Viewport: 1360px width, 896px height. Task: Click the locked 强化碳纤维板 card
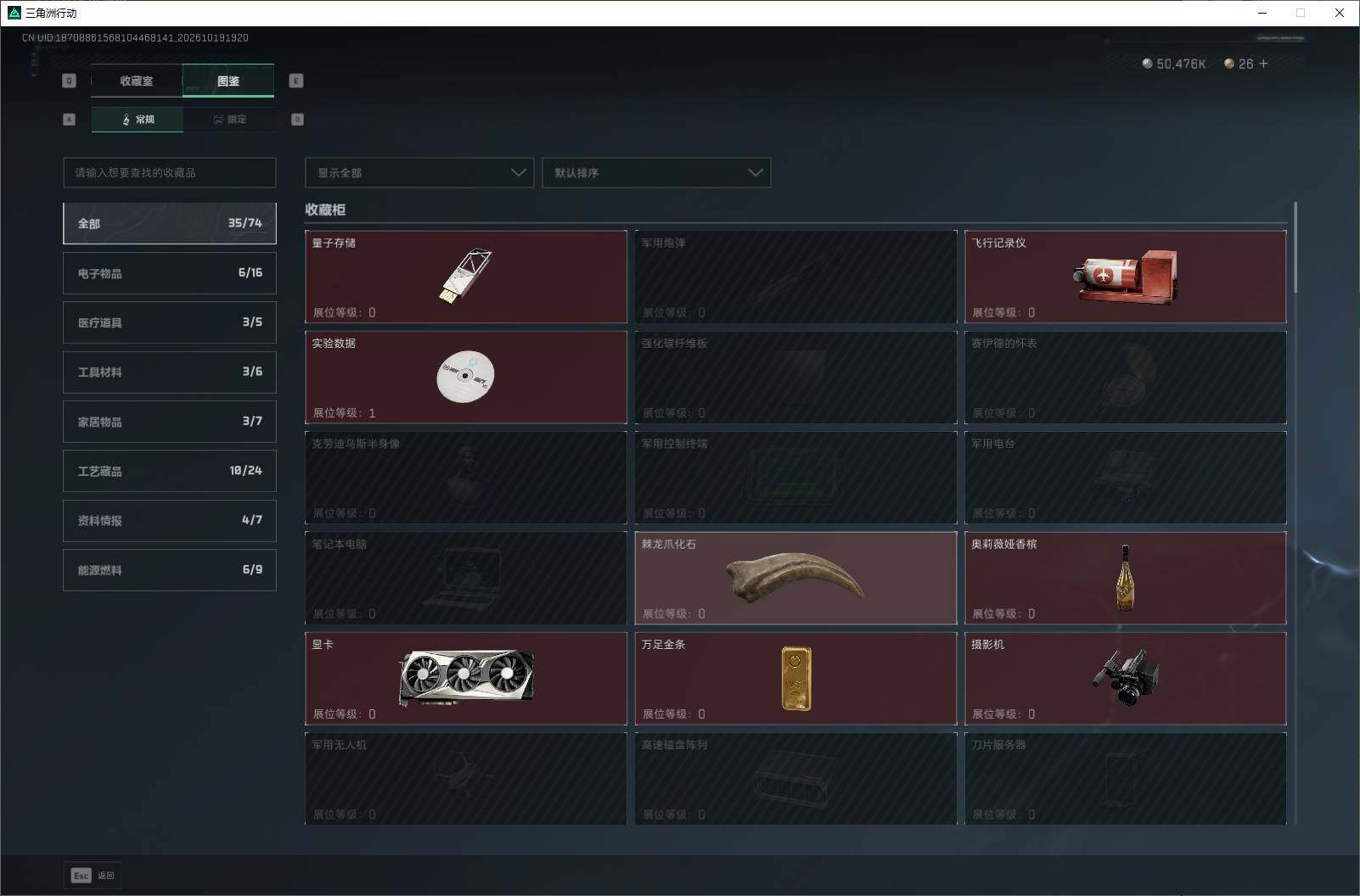pos(795,377)
